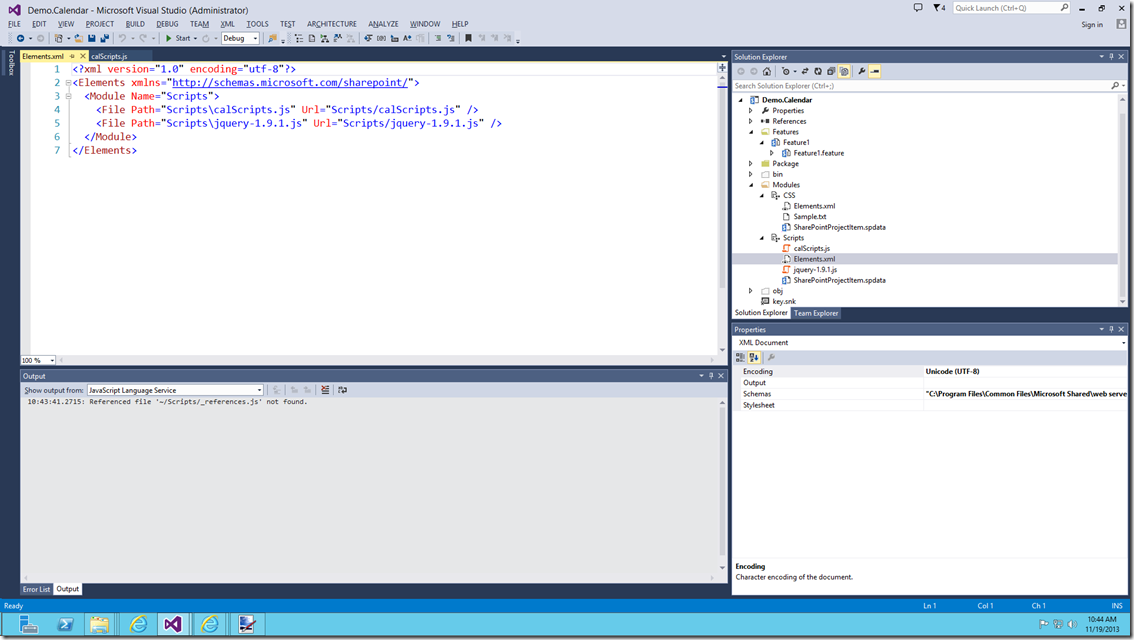Viewport: 1134px width, 640px height.
Task: Expand the Package folder node
Action: pyautogui.click(x=751, y=164)
